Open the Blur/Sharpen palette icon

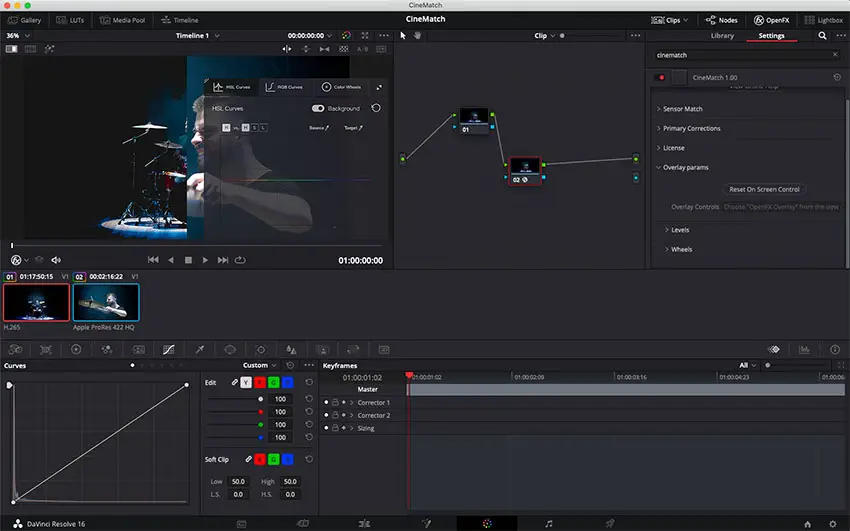[x=291, y=349]
